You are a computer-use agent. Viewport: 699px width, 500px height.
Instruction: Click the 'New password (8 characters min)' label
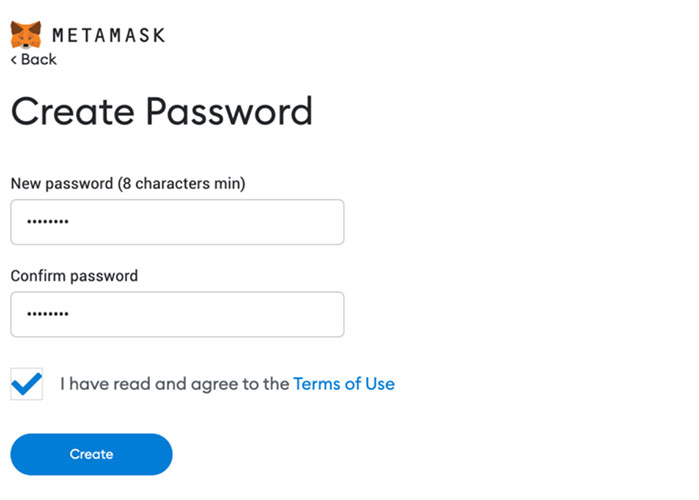click(x=128, y=184)
